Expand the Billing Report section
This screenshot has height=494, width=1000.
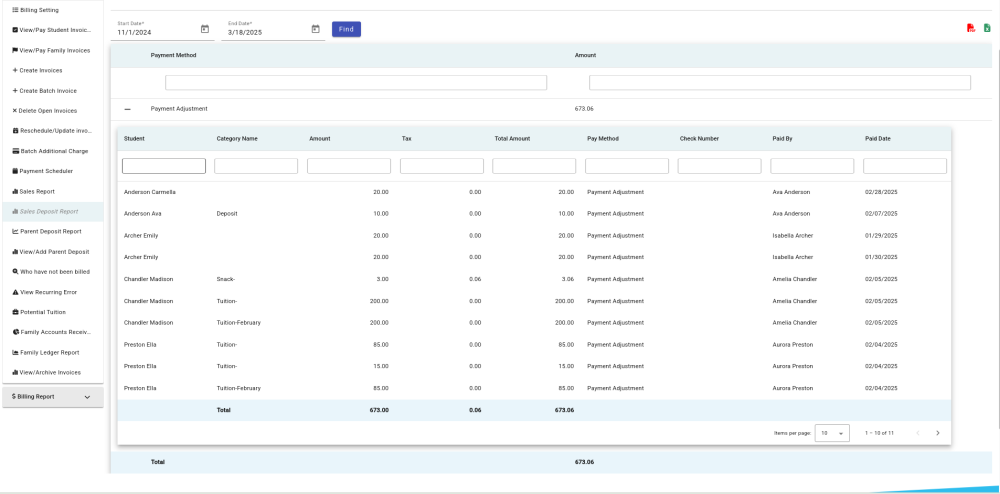(53, 396)
